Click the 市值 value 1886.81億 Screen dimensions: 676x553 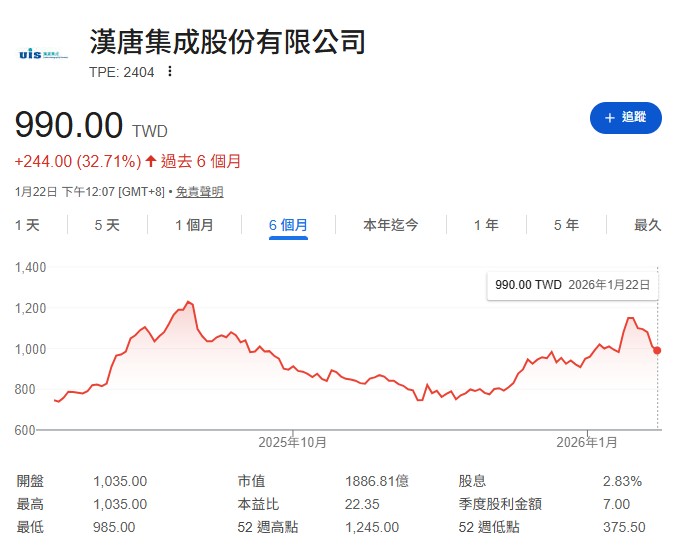click(377, 481)
